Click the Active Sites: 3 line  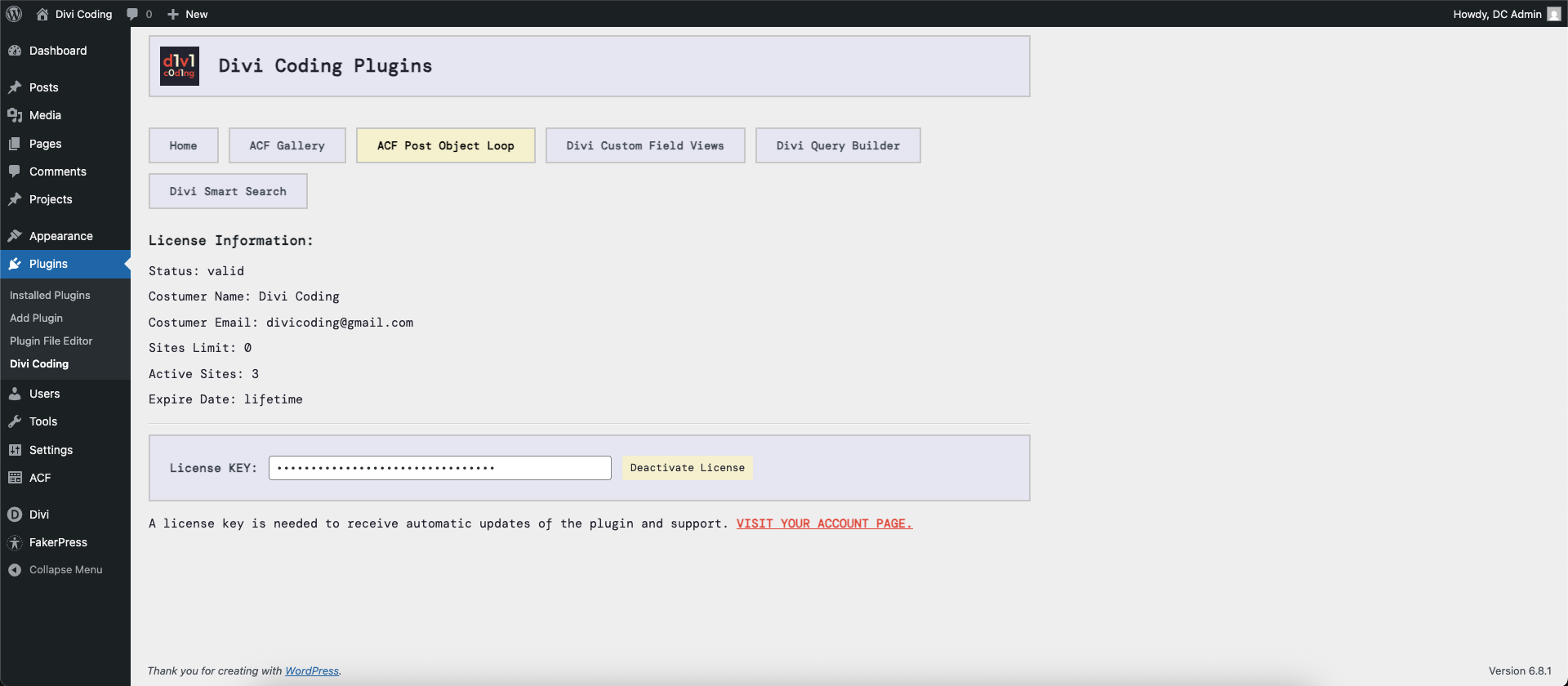click(203, 374)
